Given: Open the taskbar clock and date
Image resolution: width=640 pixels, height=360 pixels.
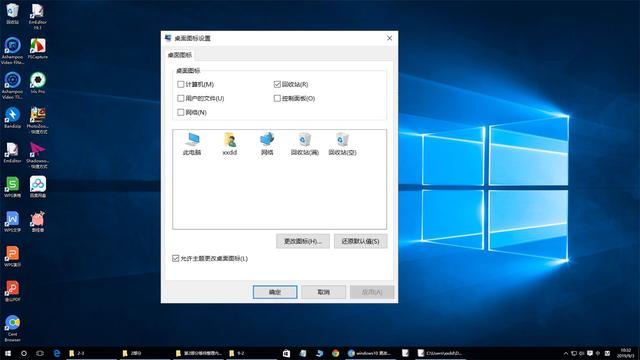Looking at the screenshot, I should click(x=626, y=353).
